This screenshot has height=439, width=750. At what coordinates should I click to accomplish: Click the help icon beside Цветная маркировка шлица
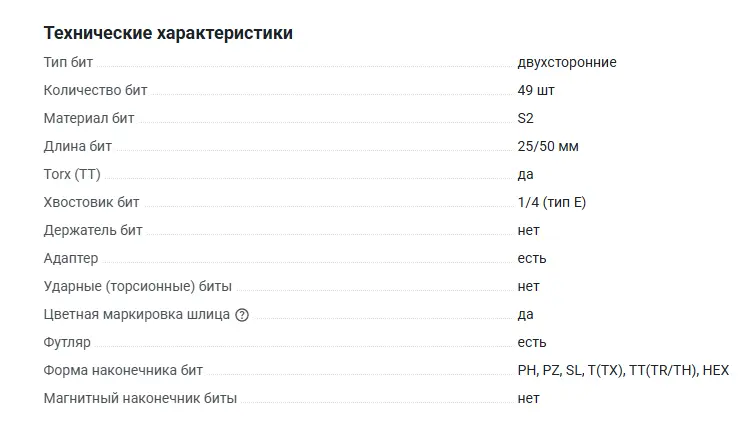(x=241, y=315)
